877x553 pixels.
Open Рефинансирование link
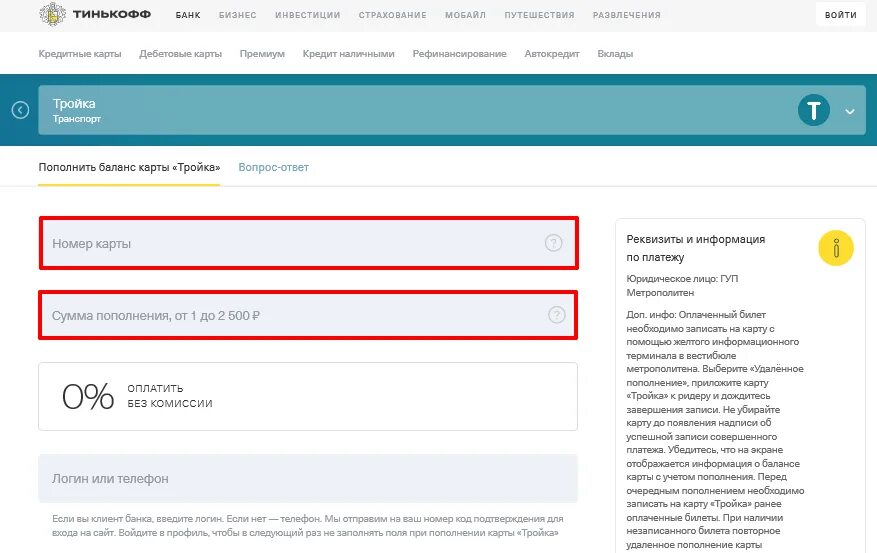coord(460,54)
